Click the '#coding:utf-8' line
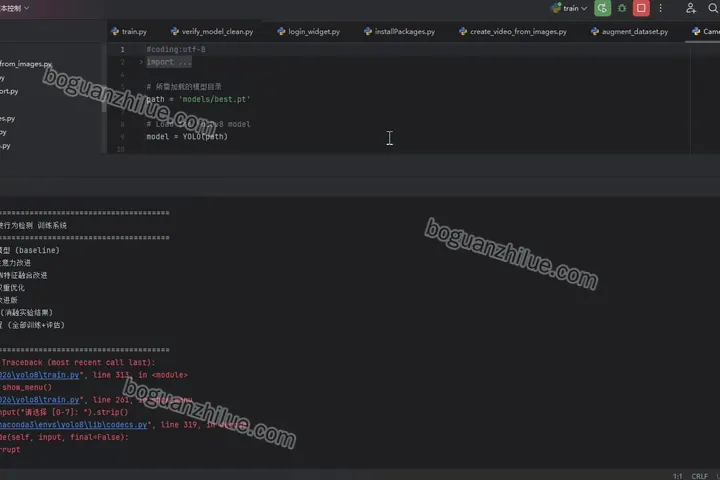The height and width of the screenshot is (480, 720). (176, 49)
